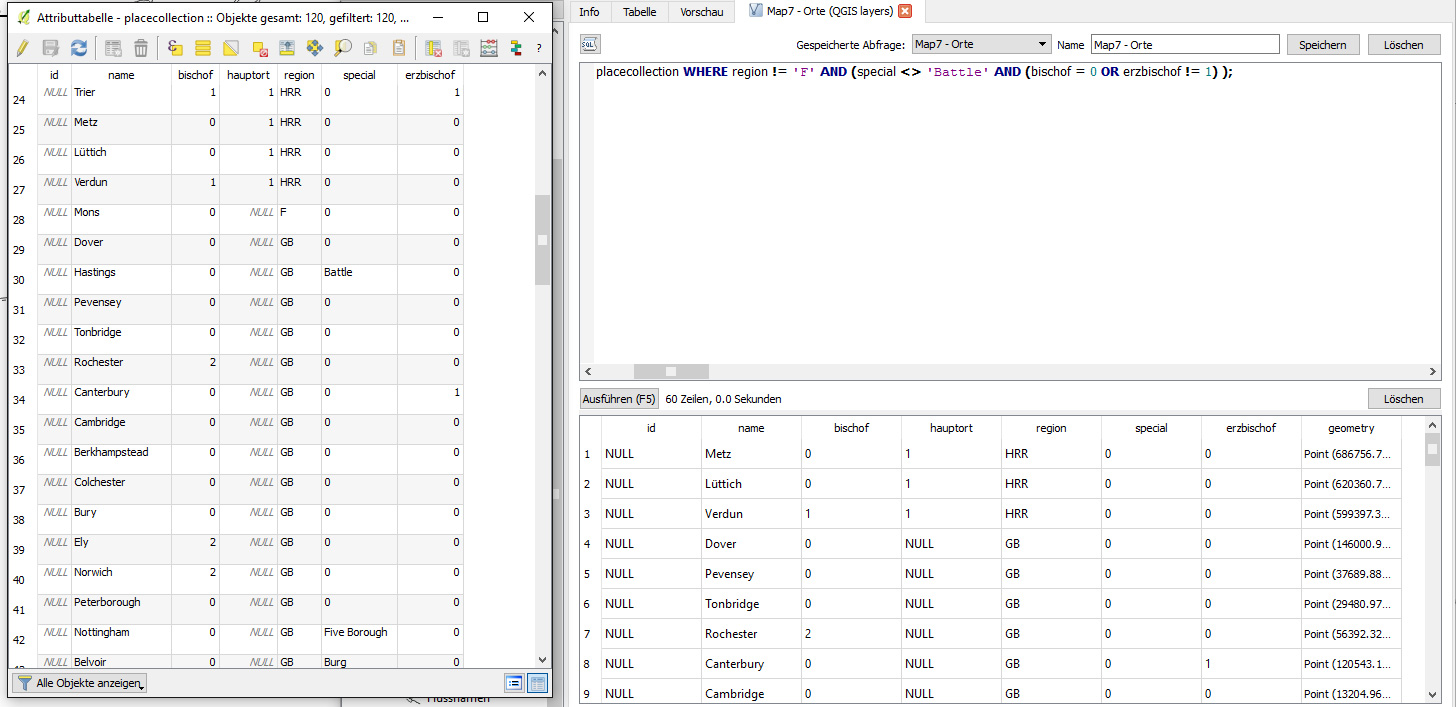
Task: Paste features from clipboard icon
Action: pyautogui.click(x=399, y=48)
